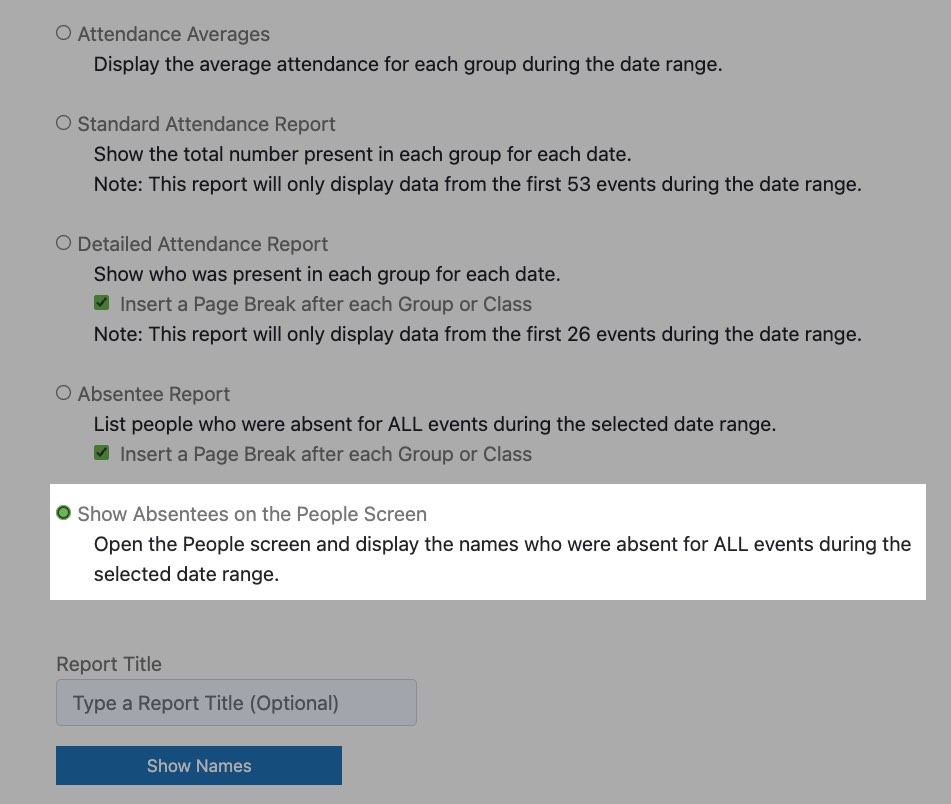Select the Detailed Attendance Report radio button
951x804 pixels.
point(64,243)
